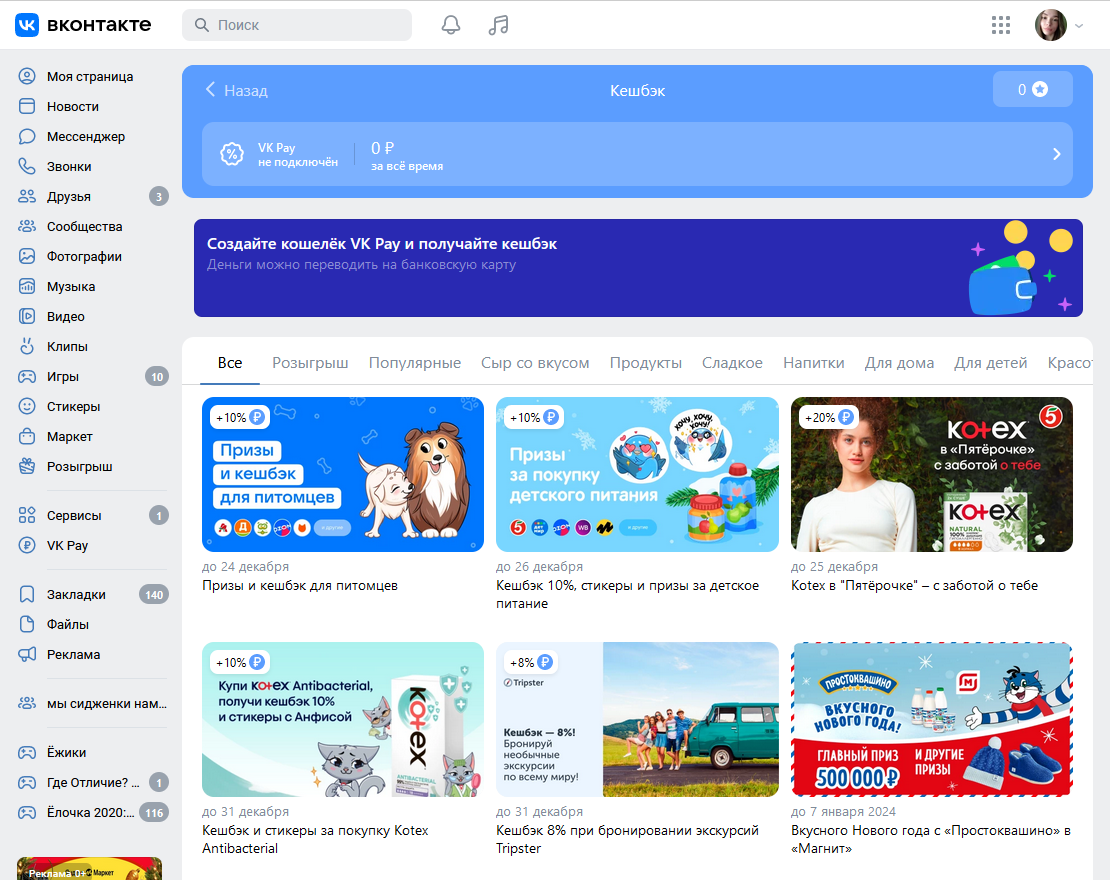Viewport: 1110px width, 880px height.
Task: Open the Создайте кошелёк VK Pay banner
Action: pos(638,268)
